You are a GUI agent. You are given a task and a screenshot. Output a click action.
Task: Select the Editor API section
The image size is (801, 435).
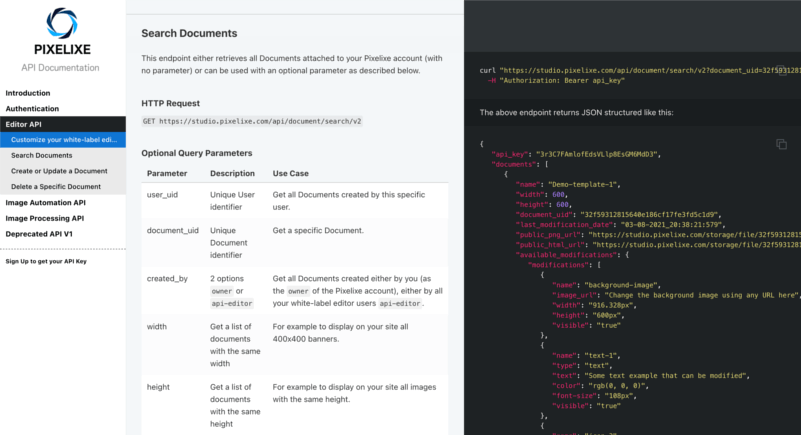pyautogui.click(x=63, y=124)
